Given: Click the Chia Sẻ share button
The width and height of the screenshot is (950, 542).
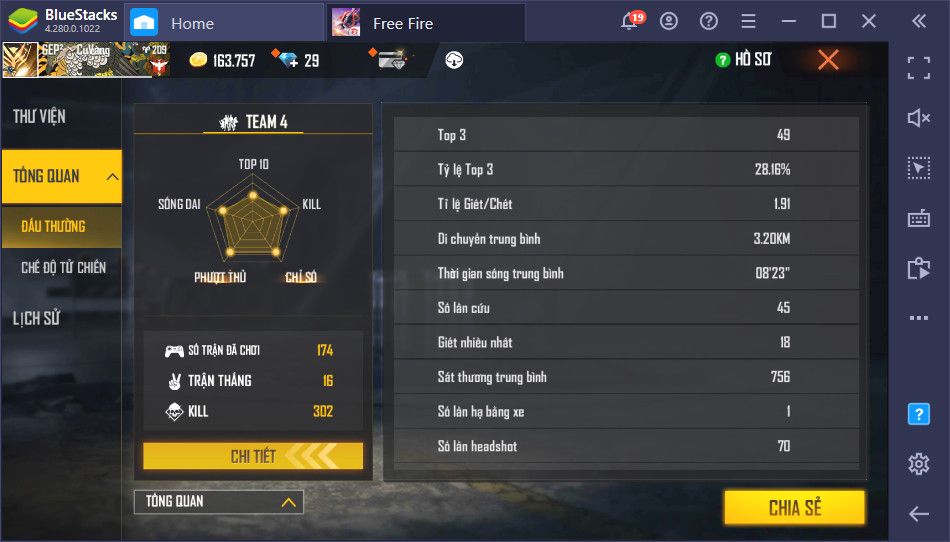Looking at the screenshot, I should [x=794, y=507].
